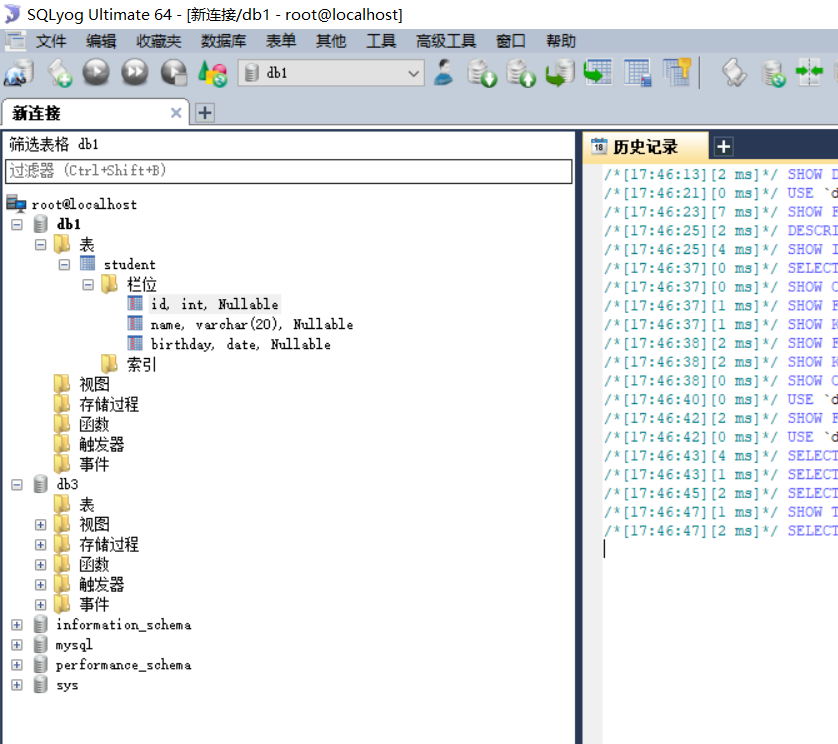838x744 pixels.
Task: Click the 17:46:13 SHOW history line
Action: (720, 174)
